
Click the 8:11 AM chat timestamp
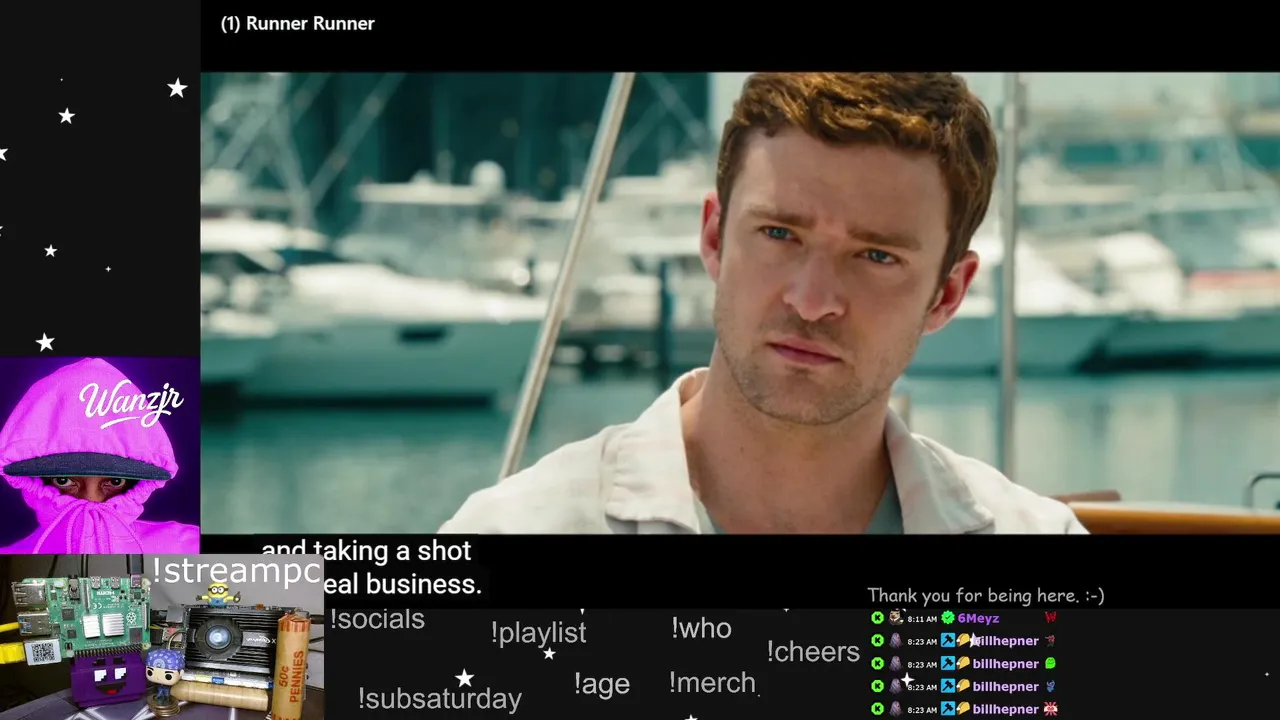click(922, 619)
